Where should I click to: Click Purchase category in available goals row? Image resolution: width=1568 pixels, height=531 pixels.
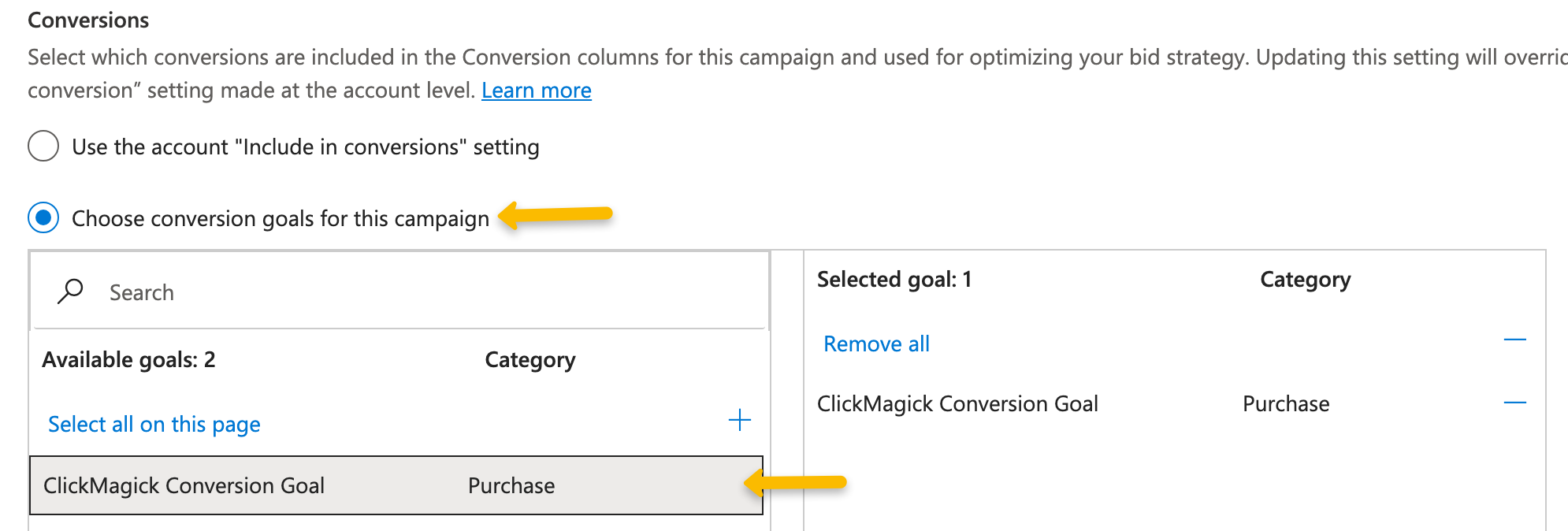(511, 485)
